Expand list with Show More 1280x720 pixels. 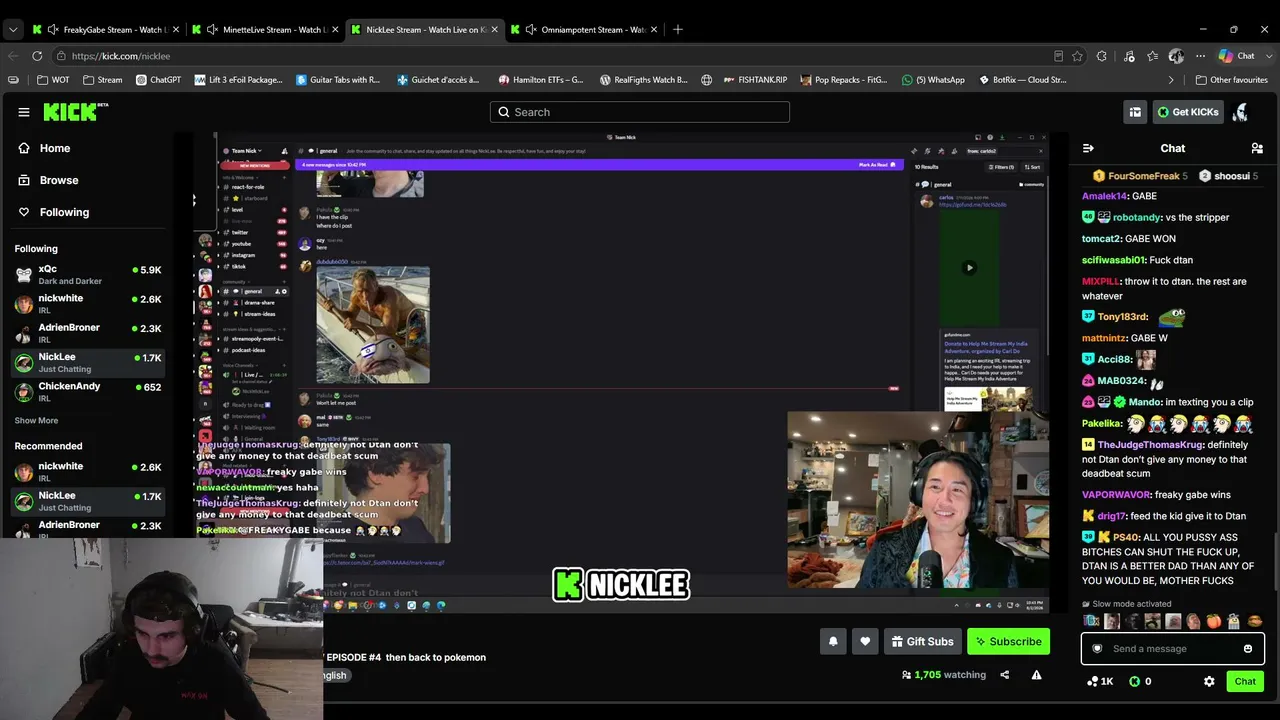[36, 421]
